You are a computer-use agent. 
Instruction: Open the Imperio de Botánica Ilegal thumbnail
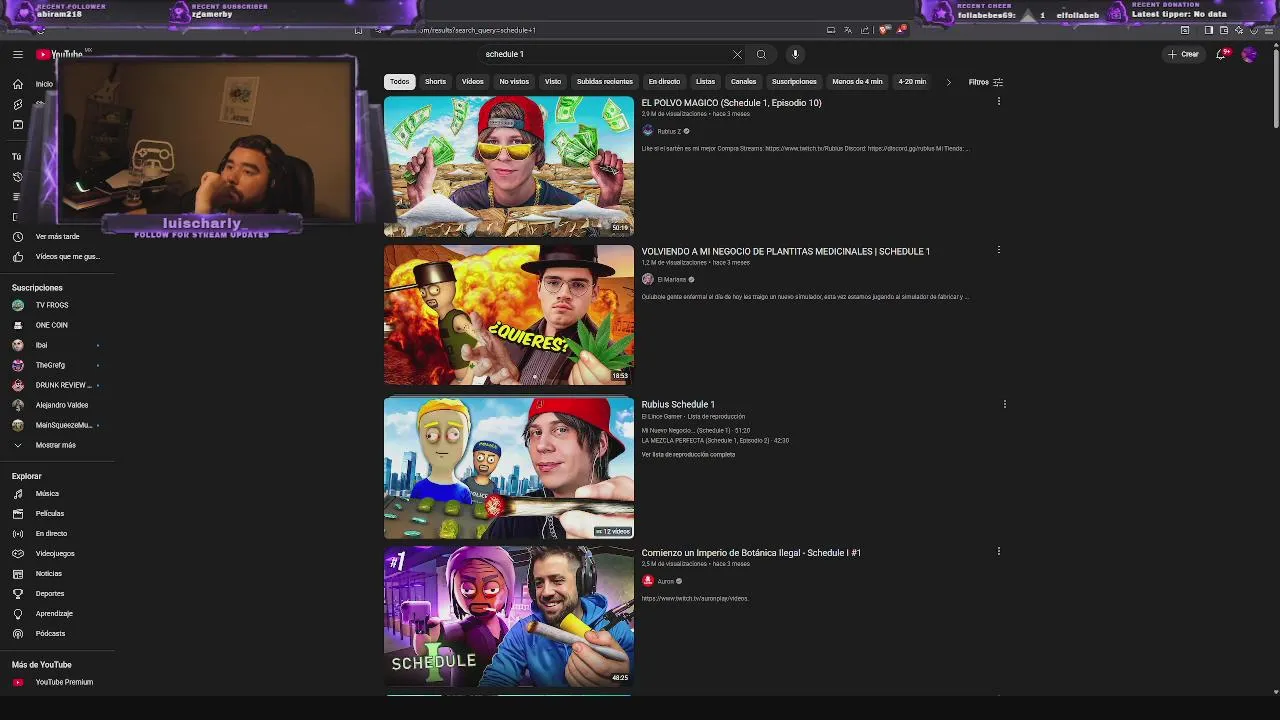pos(508,616)
